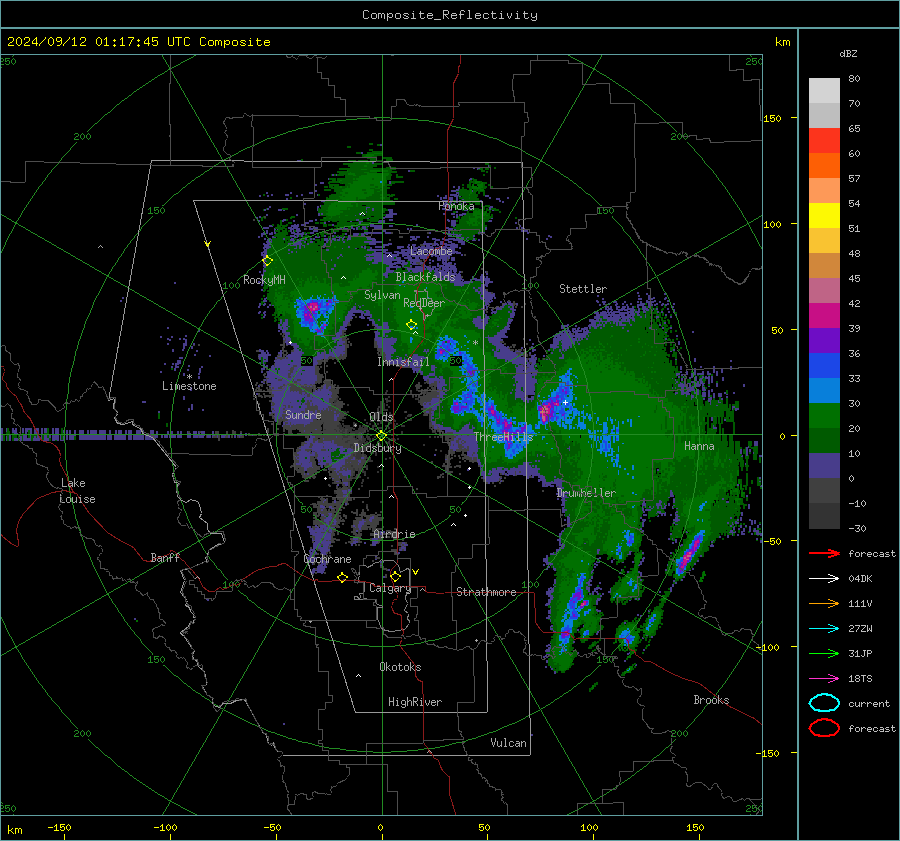The image size is (900, 841).
Task: Click the Didsbury city label
Action: tap(377, 448)
